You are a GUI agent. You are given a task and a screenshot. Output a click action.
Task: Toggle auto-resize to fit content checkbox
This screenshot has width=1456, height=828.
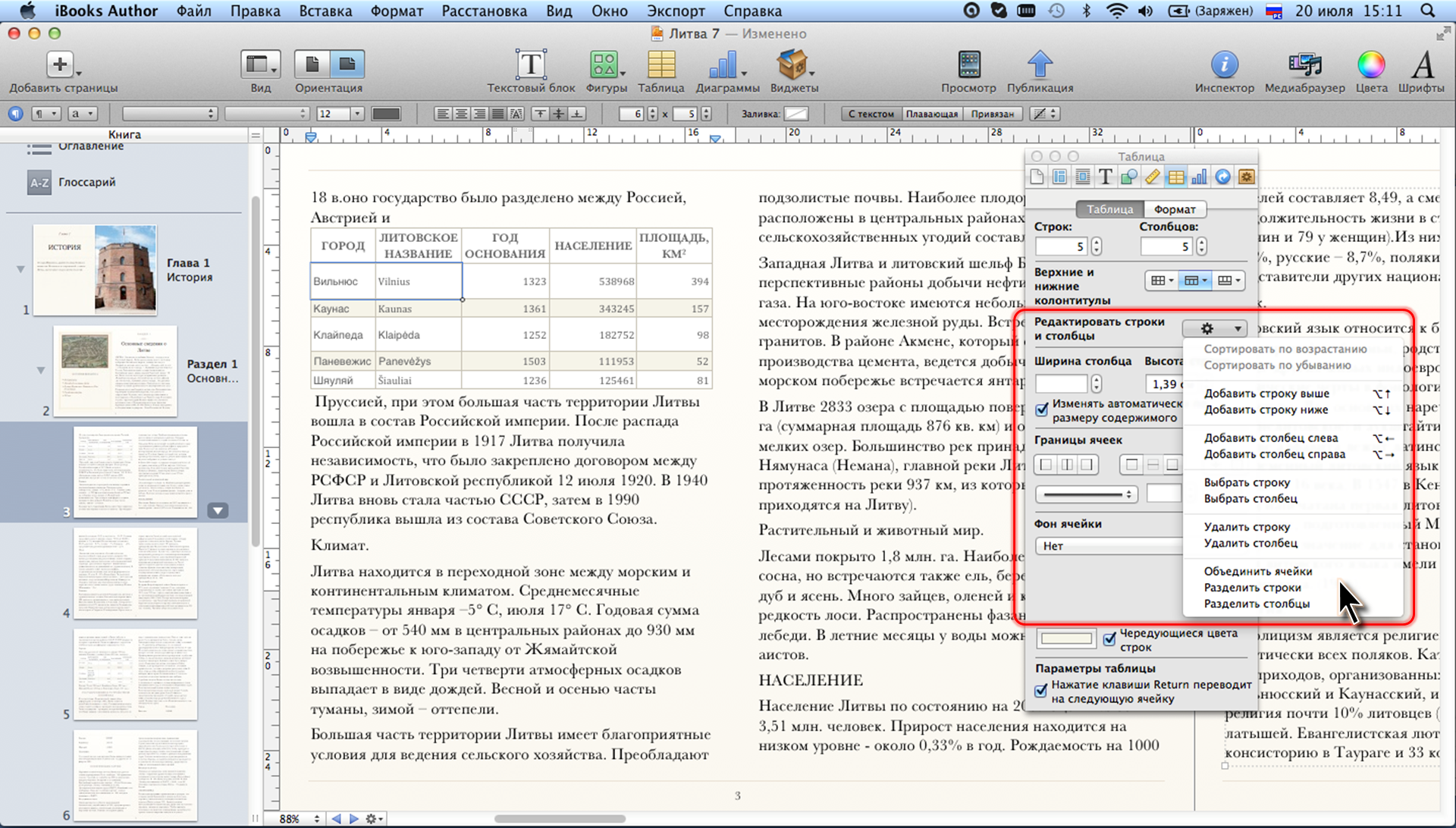point(1042,410)
